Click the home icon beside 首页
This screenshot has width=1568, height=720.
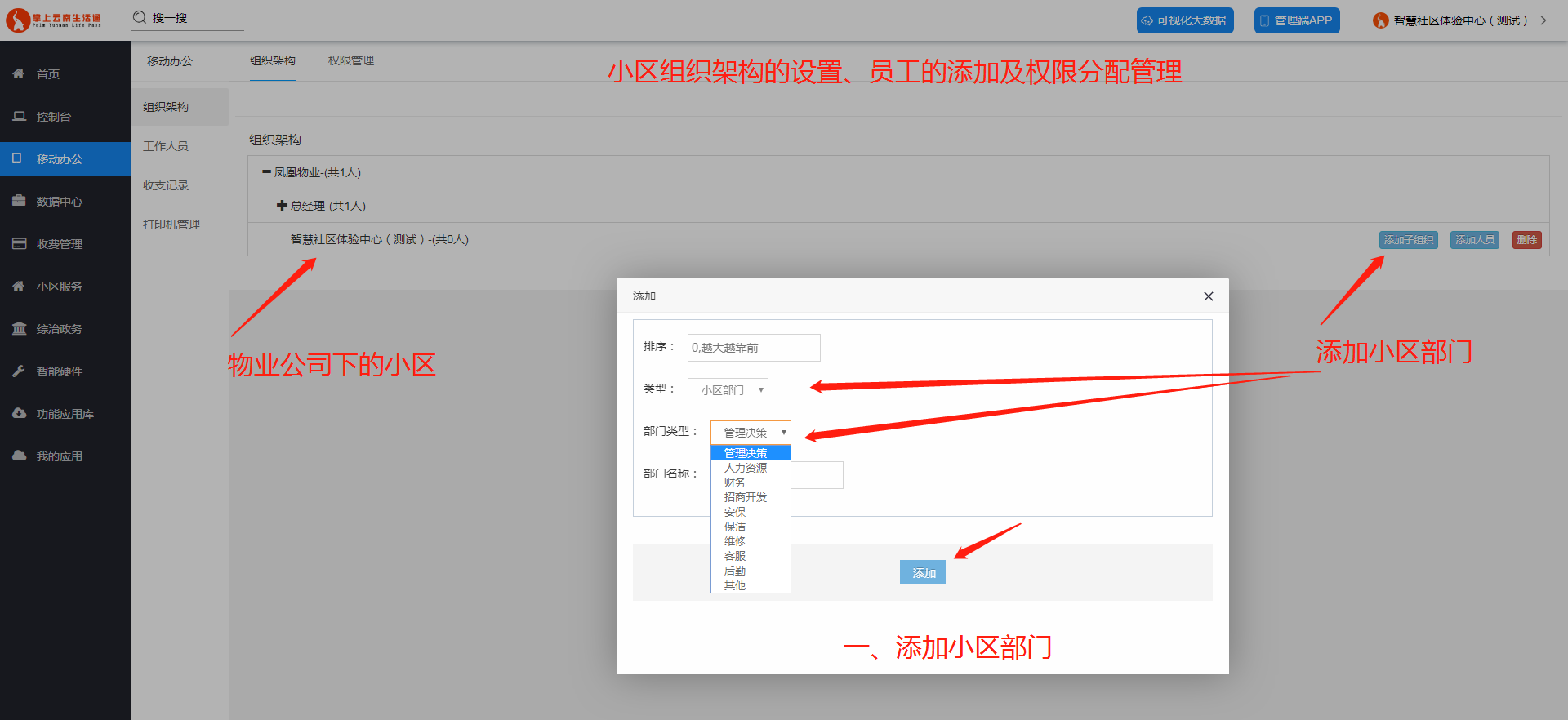19,74
